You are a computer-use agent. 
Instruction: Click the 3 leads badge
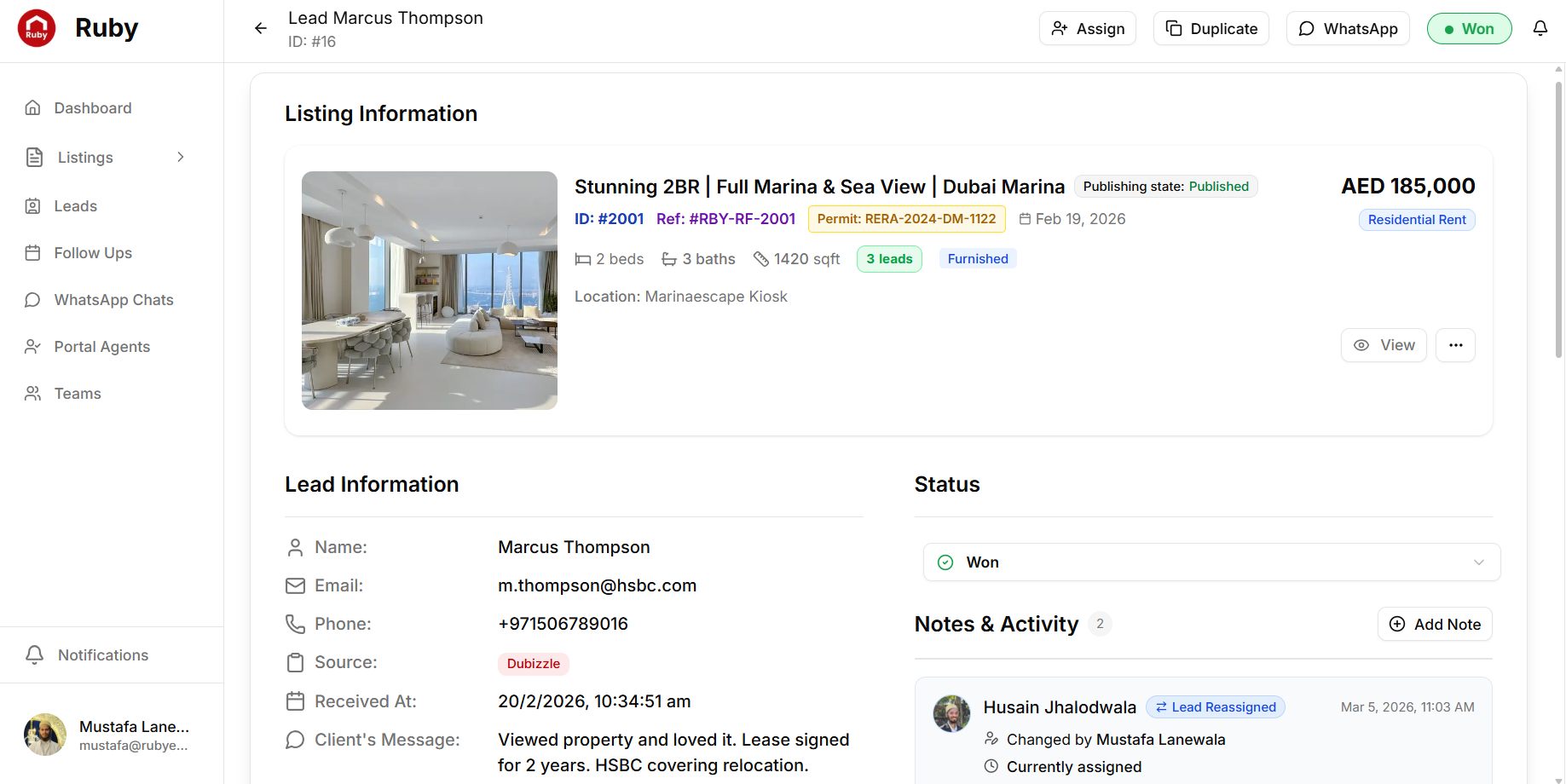889,259
